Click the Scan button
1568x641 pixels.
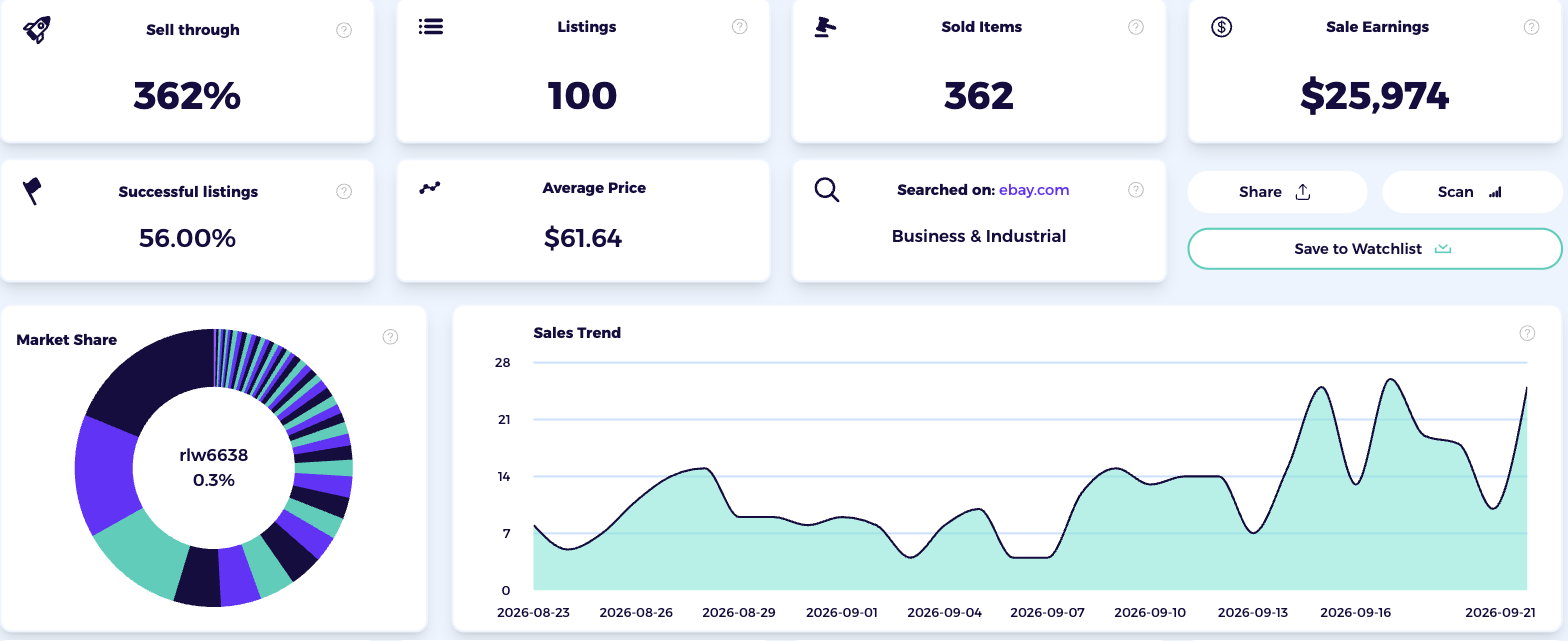click(1472, 192)
